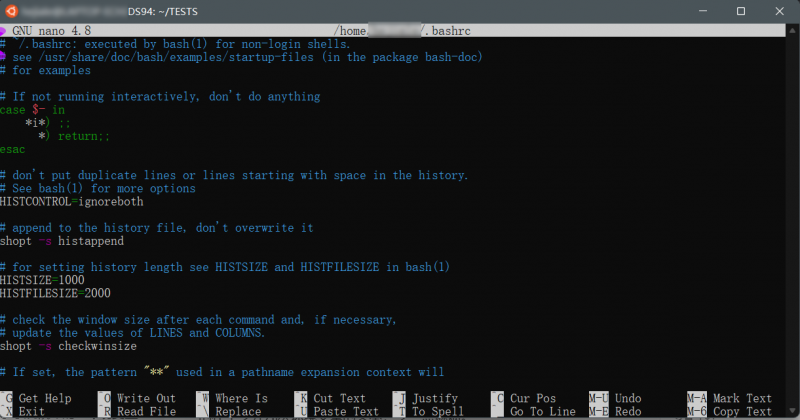
Task: Click the Replace shortcut label
Action: 238,411
